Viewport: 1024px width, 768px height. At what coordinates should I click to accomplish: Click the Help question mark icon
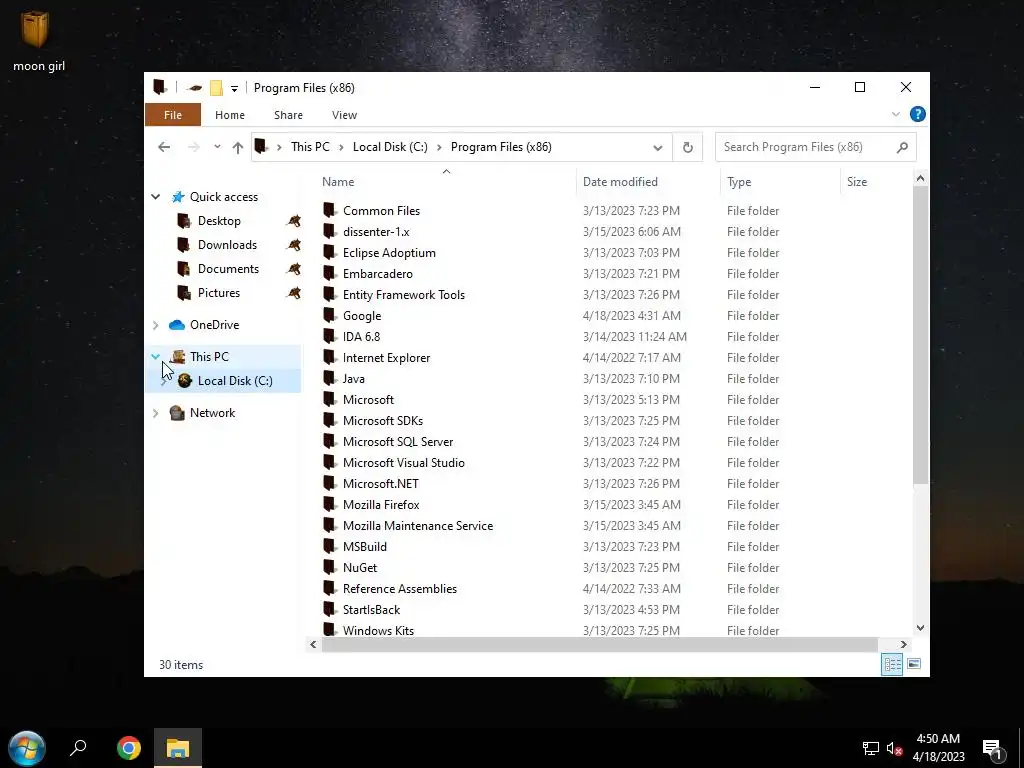click(918, 114)
